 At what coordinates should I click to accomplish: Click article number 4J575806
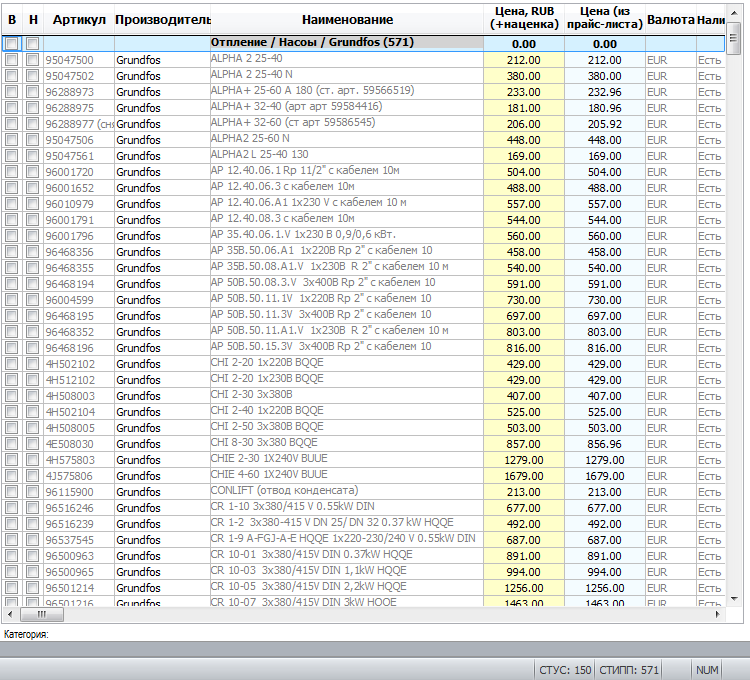coord(69,476)
